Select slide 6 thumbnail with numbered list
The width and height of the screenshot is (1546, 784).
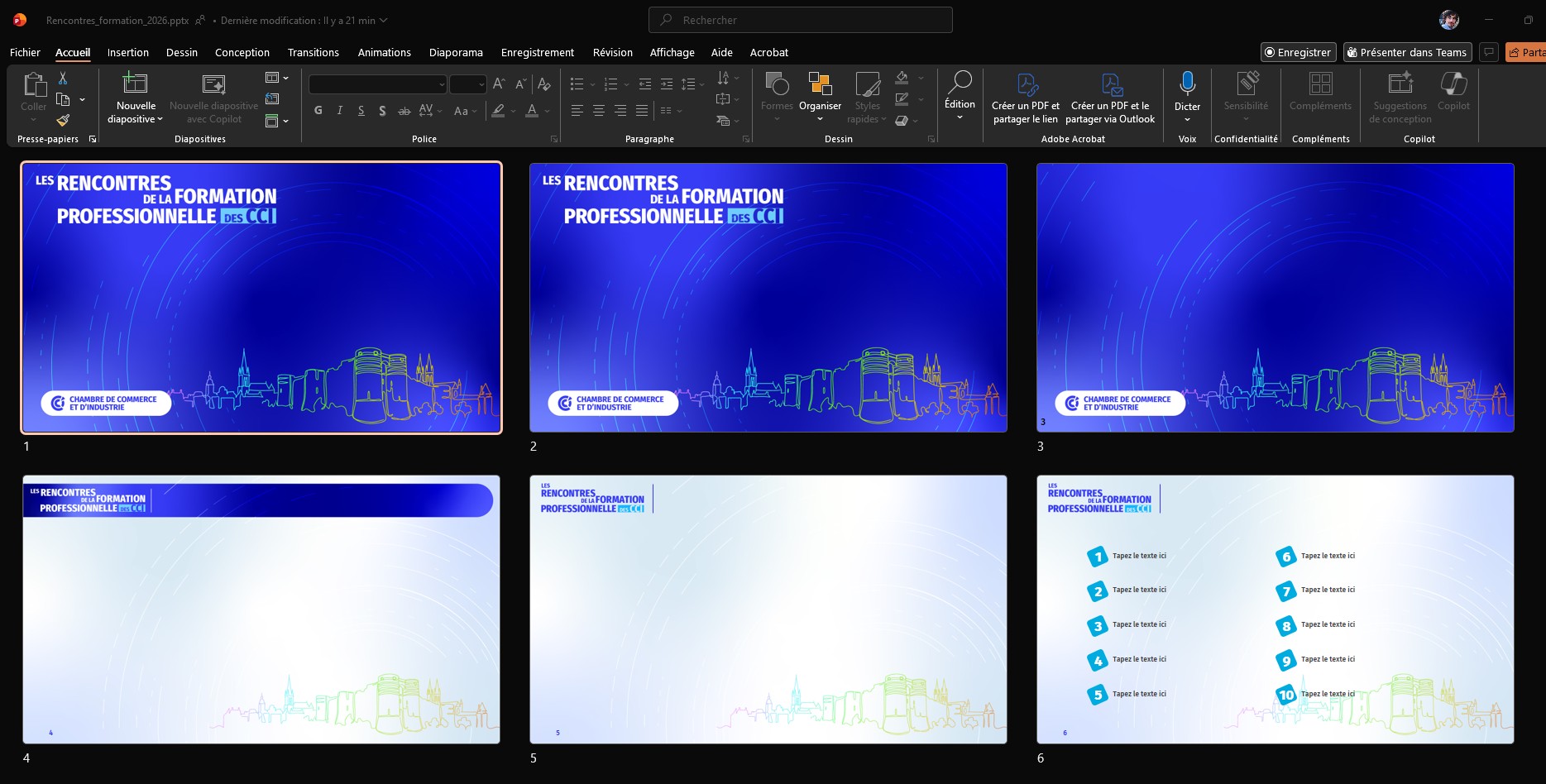click(x=1275, y=610)
